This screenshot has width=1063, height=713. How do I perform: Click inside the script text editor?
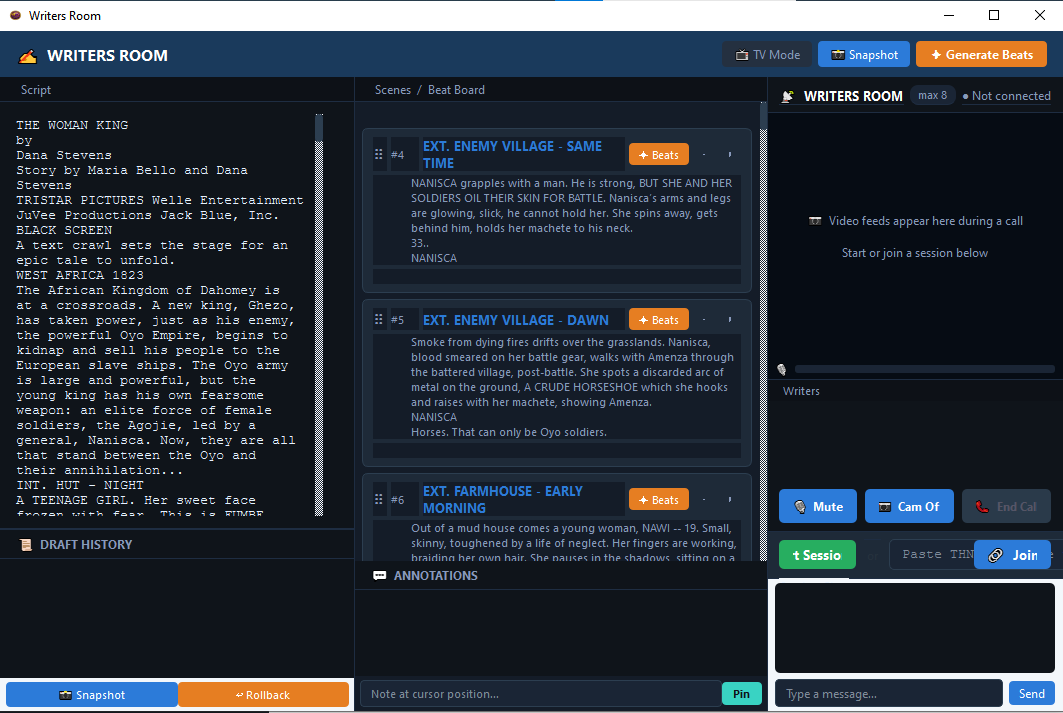click(163, 315)
